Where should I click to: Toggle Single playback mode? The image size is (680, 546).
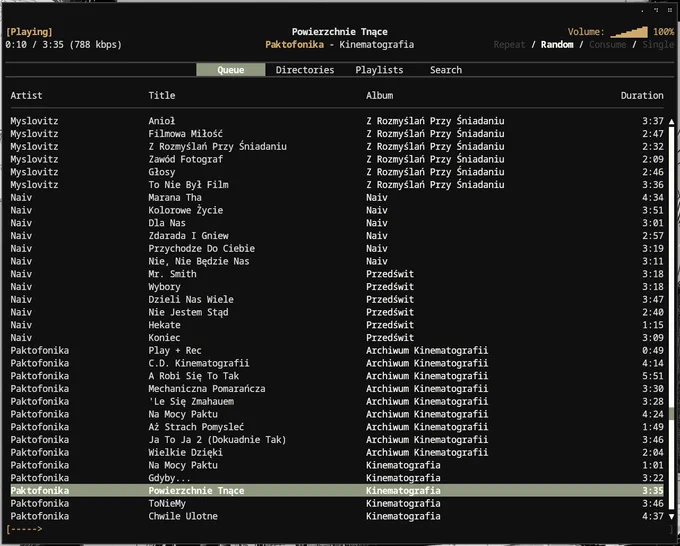[x=658, y=45]
